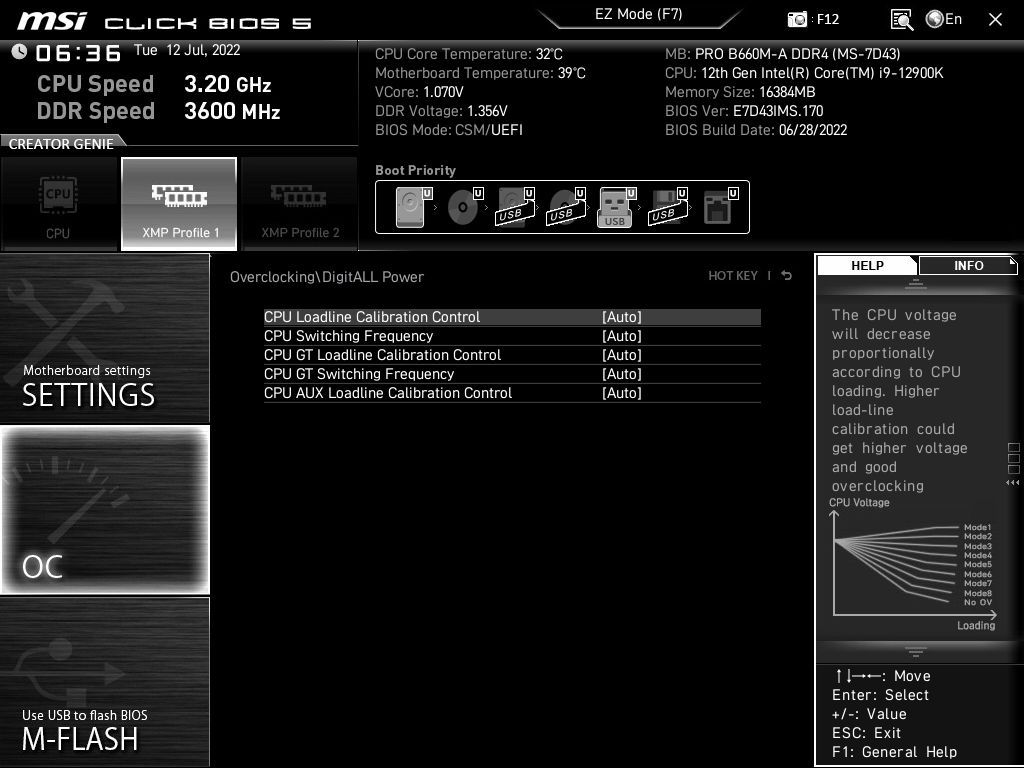Open the BIOS search magnifier icon
The height and width of the screenshot is (768, 1024).
tap(902, 20)
